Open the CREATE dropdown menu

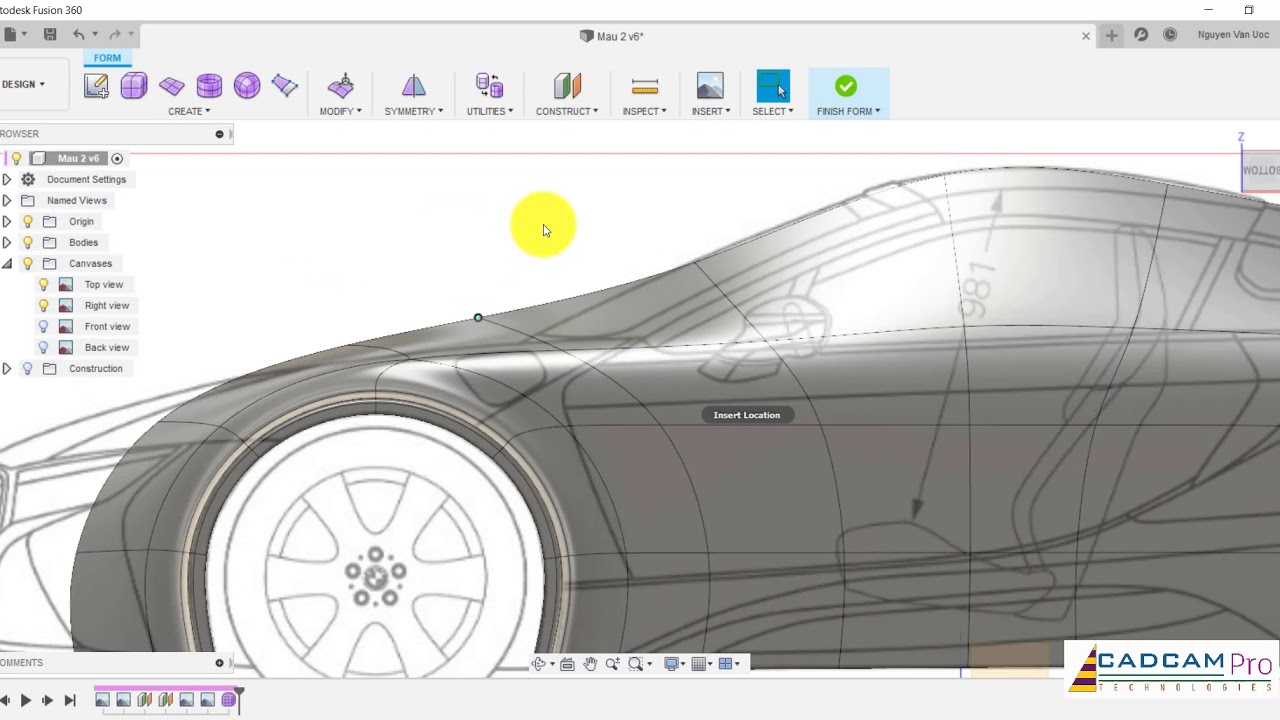189,111
